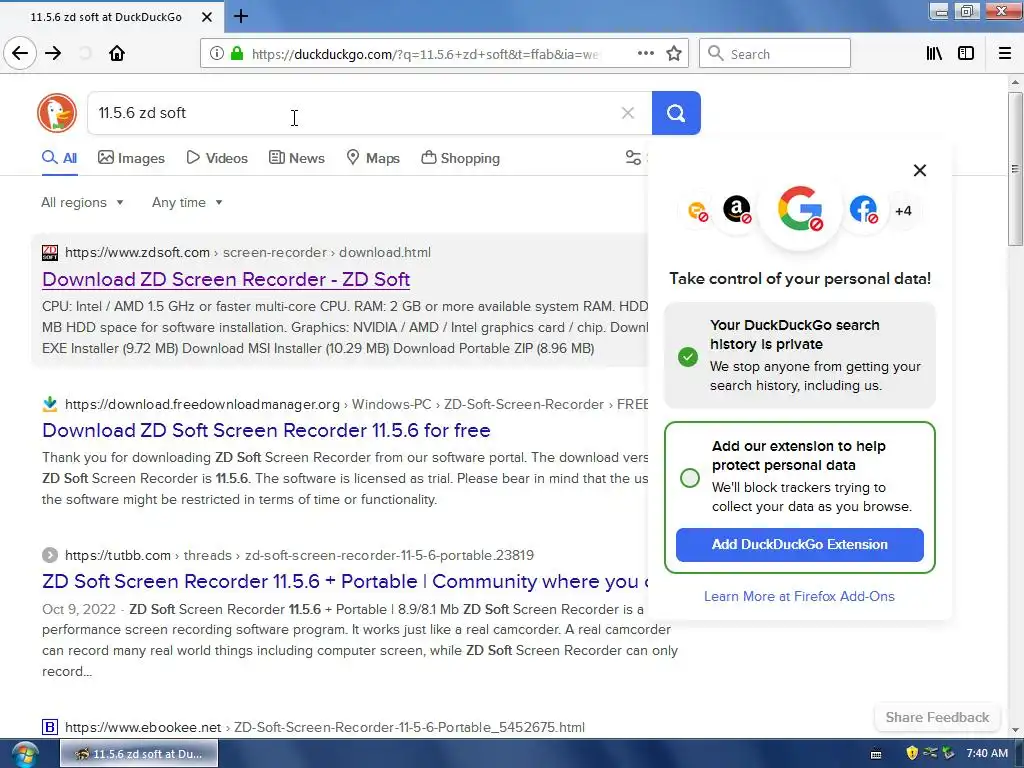
Task: Click the zdsoft.com result favicon
Action: [50, 253]
